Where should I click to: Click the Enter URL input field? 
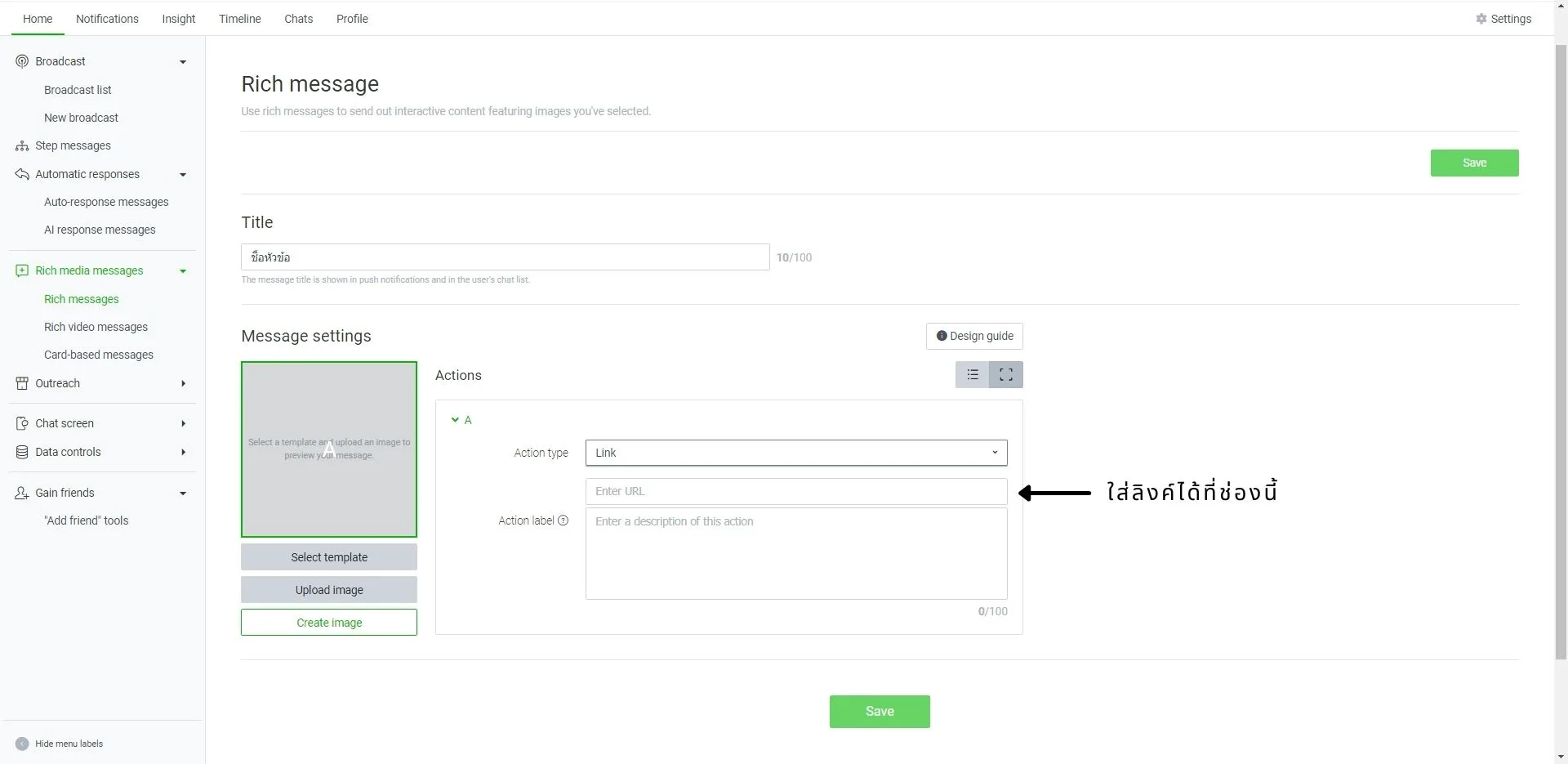click(795, 491)
